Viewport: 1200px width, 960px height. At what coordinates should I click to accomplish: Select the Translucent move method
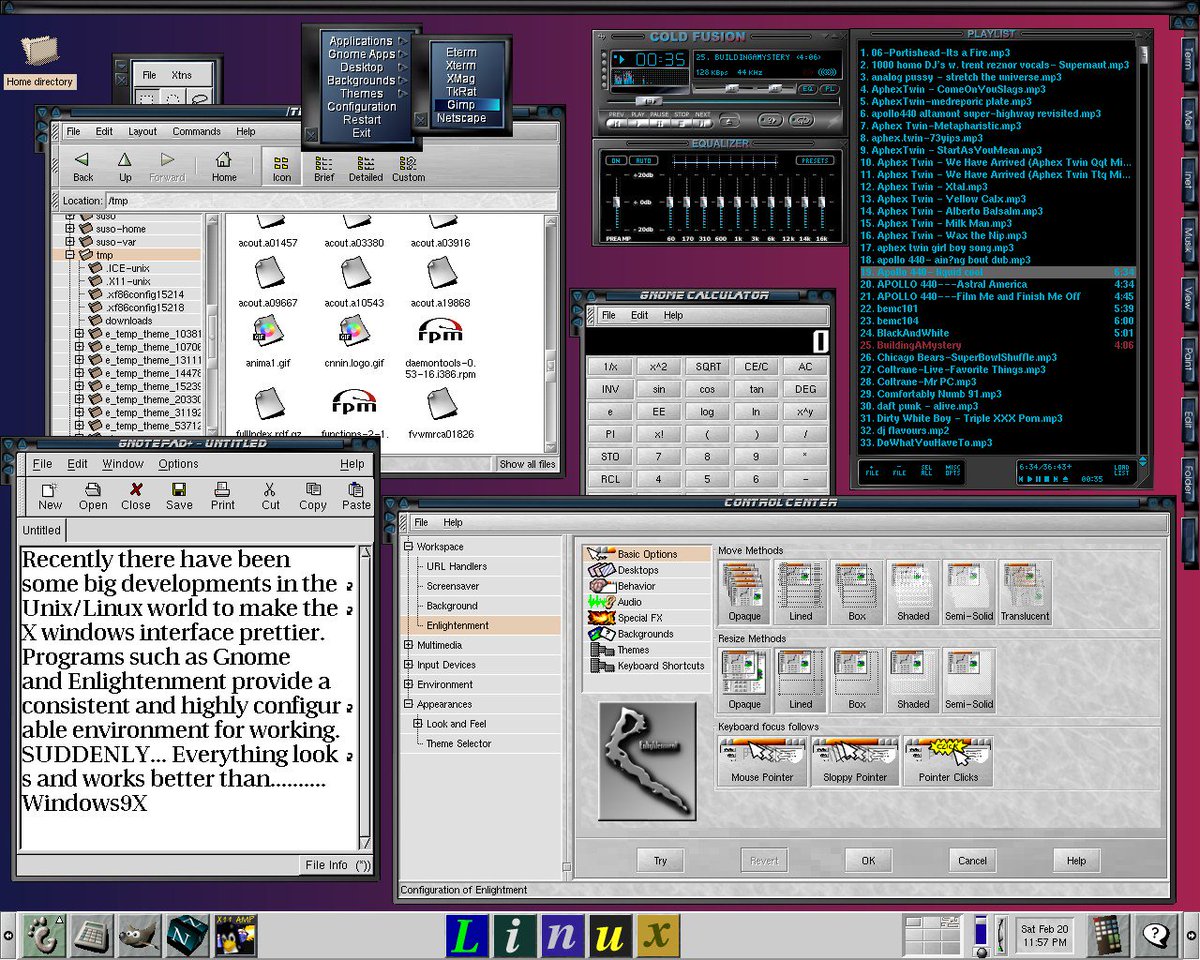click(x=1025, y=592)
